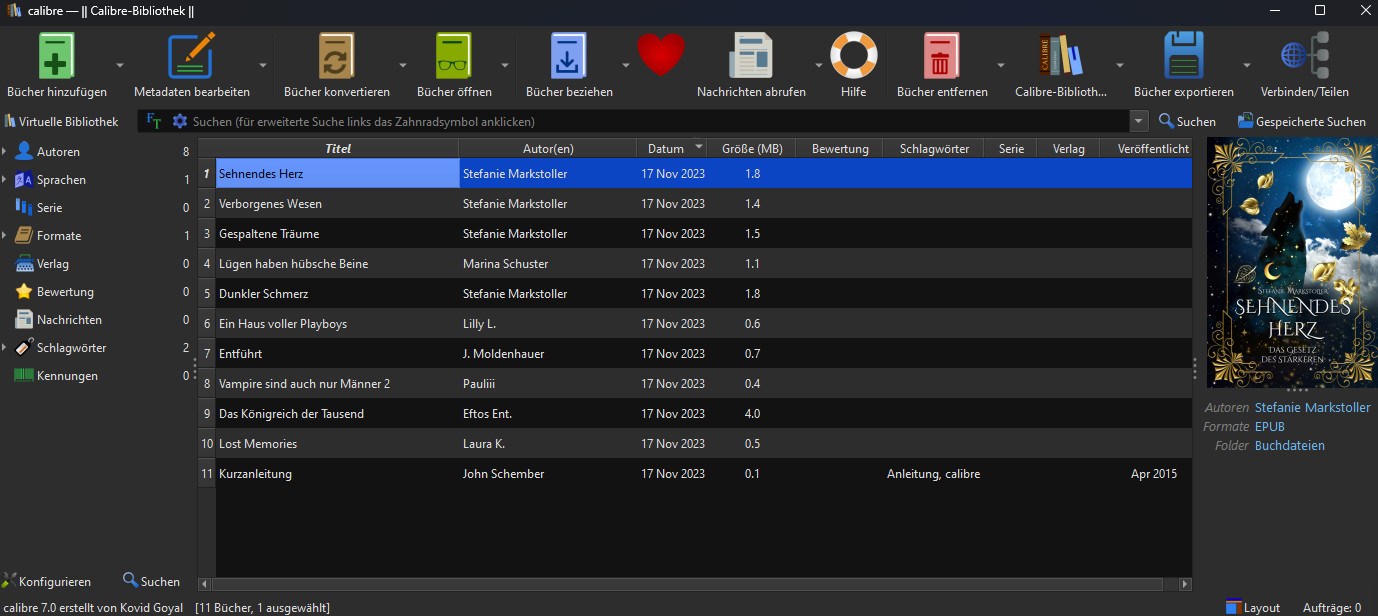Expand the Formate tree node arrow
Screen dimensions: 1378x616
(5, 236)
